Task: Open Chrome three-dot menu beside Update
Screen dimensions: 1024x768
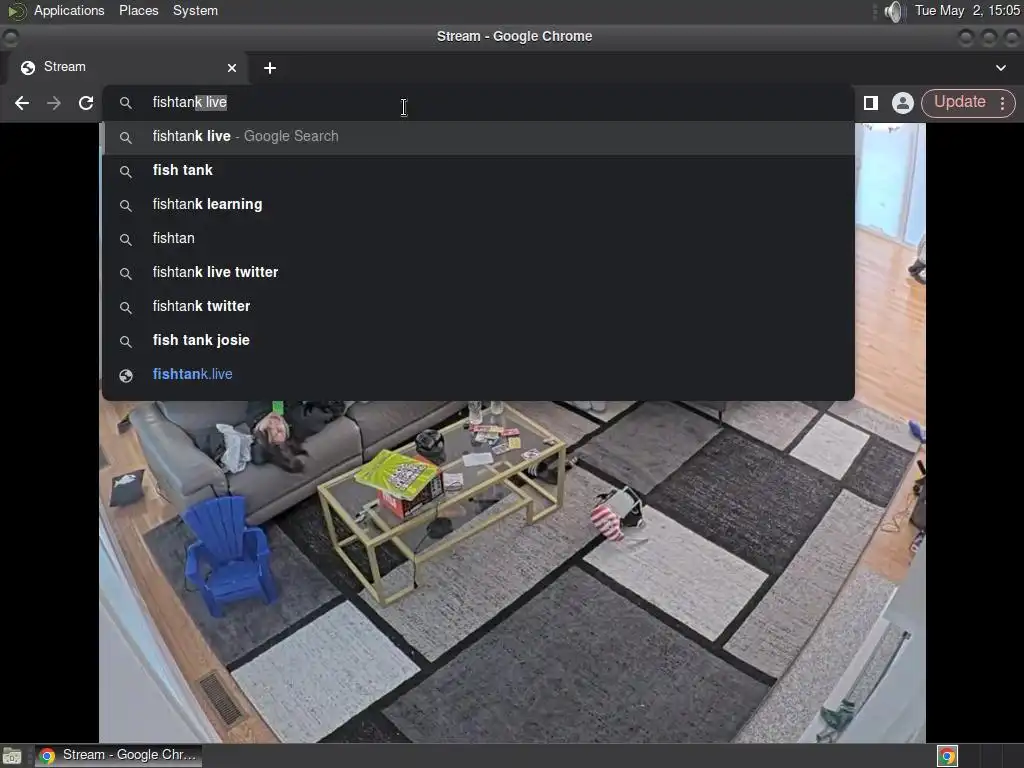Action: pos(1002,103)
